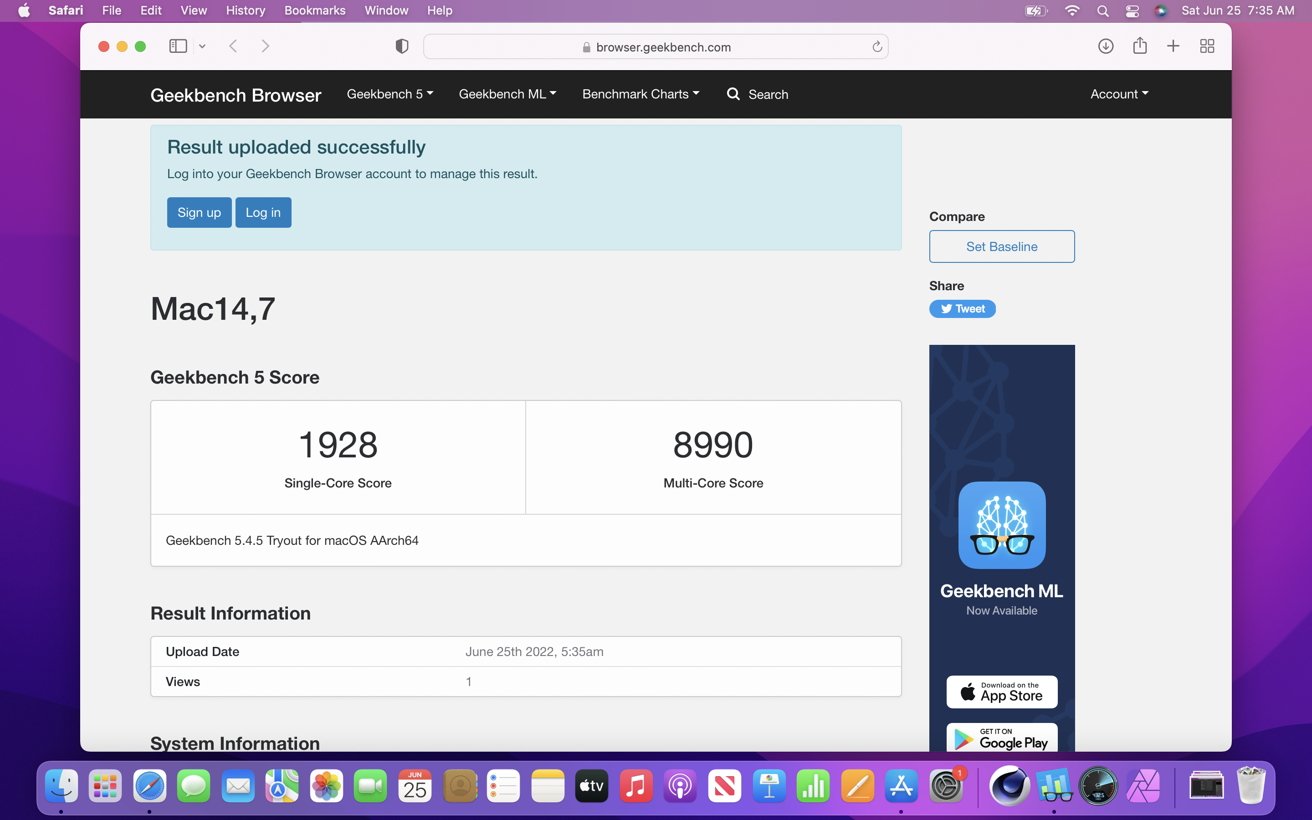Open Apple TV from the Dock
The height and width of the screenshot is (820, 1312).
pos(592,786)
